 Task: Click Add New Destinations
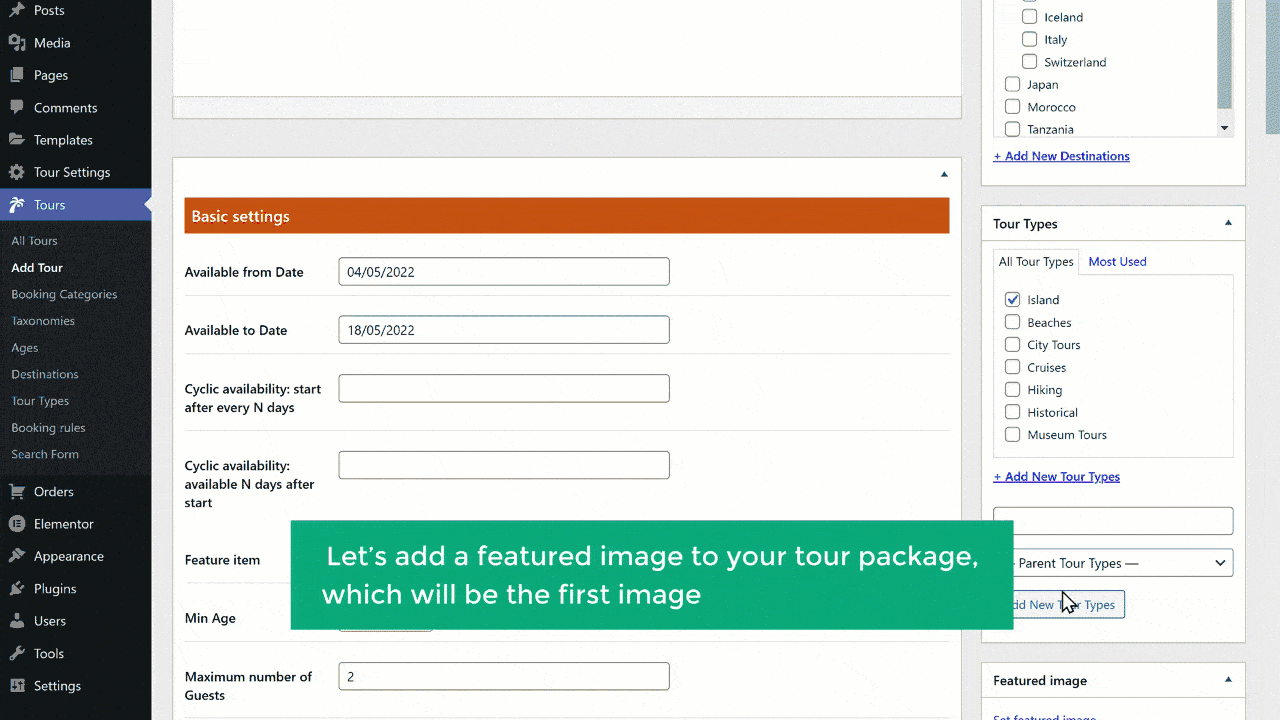[1061, 155]
